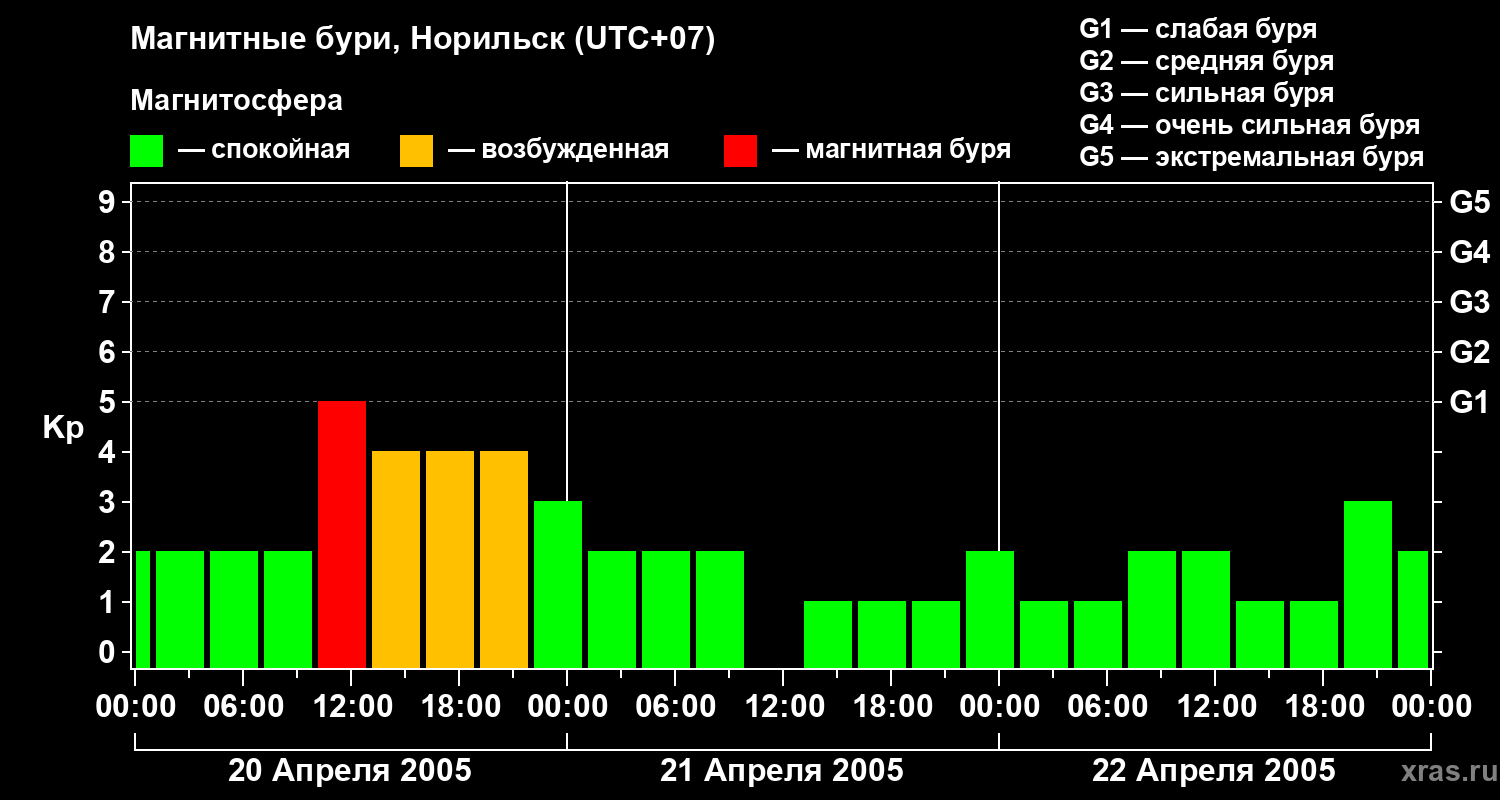
Task: Click the 'Kp' axis label
Action: point(63,428)
